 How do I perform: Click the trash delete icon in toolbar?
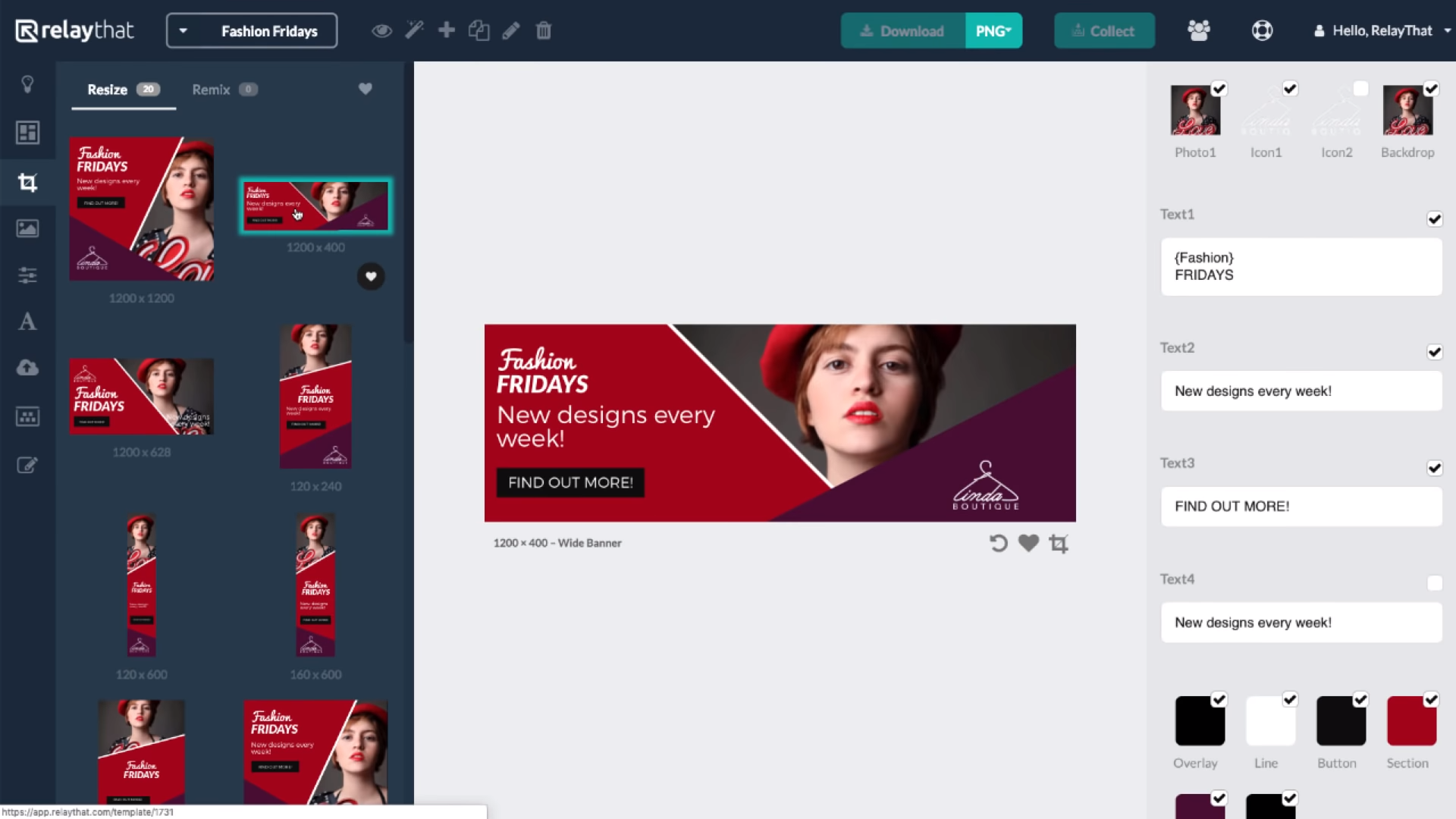(543, 30)
